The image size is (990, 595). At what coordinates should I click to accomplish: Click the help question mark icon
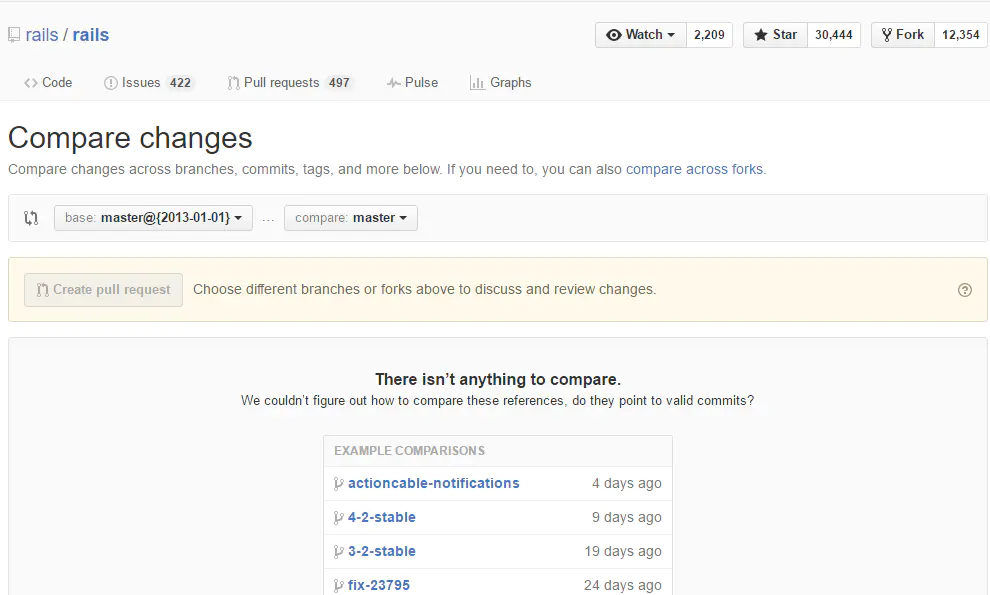(965, 290)
